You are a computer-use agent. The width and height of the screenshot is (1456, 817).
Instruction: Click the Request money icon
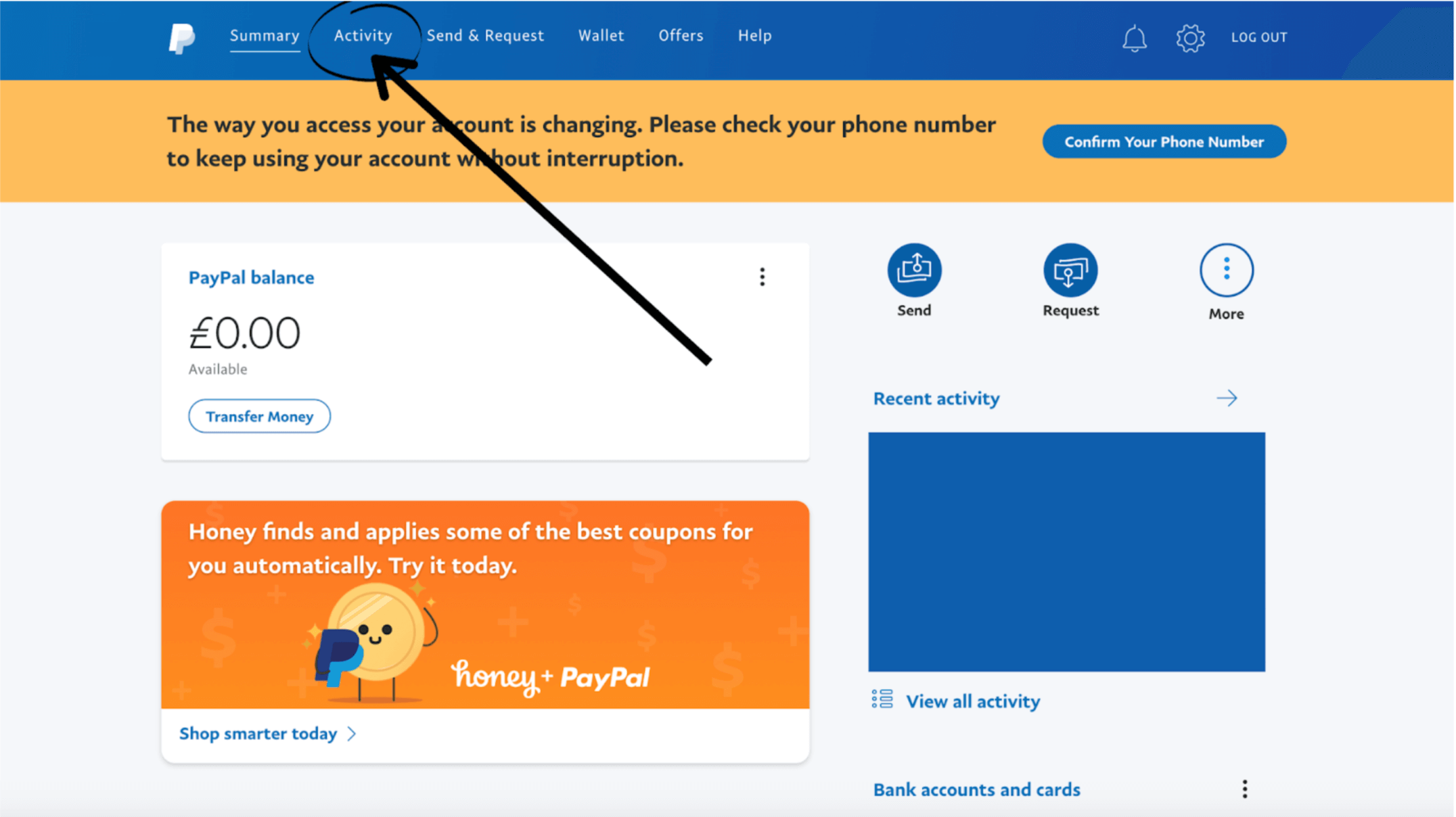[x=1068, y=271]
